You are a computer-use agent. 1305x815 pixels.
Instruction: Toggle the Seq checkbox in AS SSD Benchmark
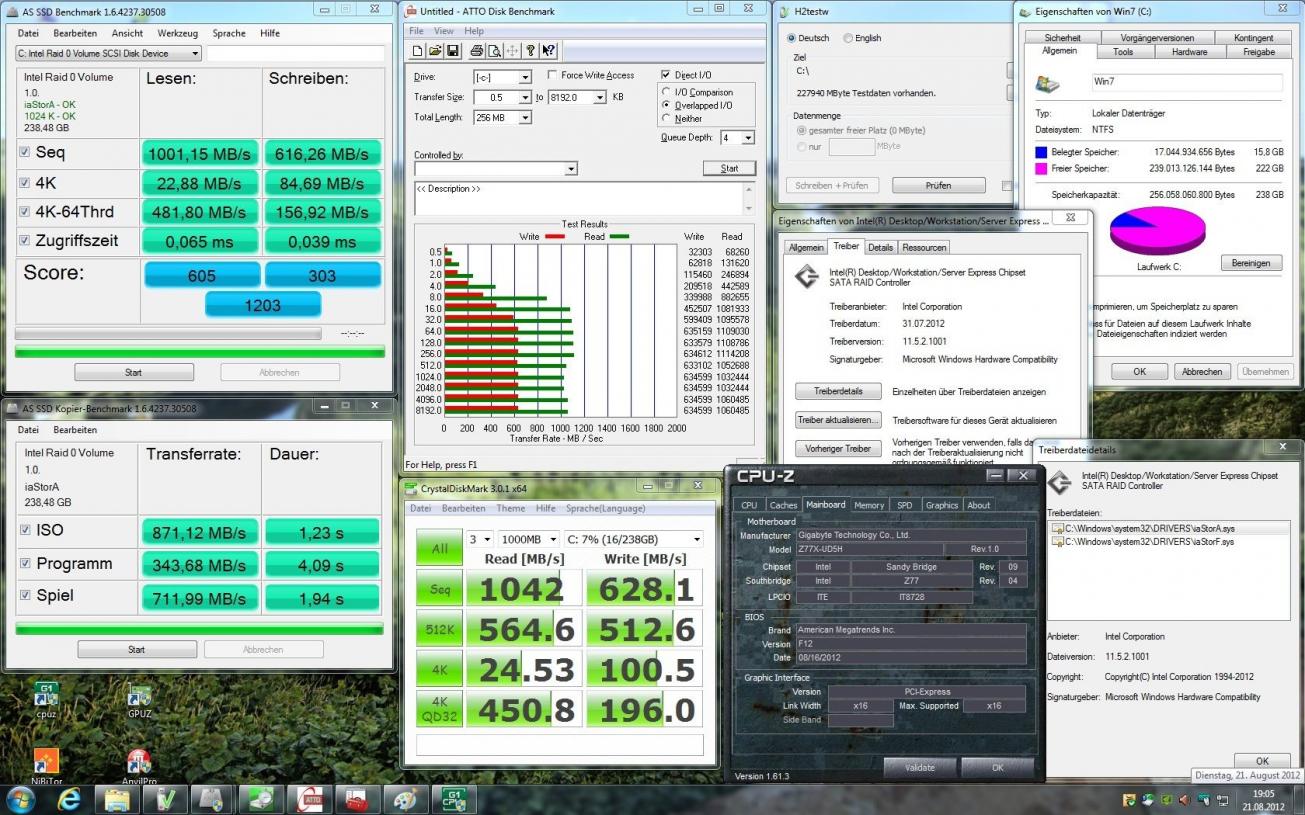click(25, 152)
